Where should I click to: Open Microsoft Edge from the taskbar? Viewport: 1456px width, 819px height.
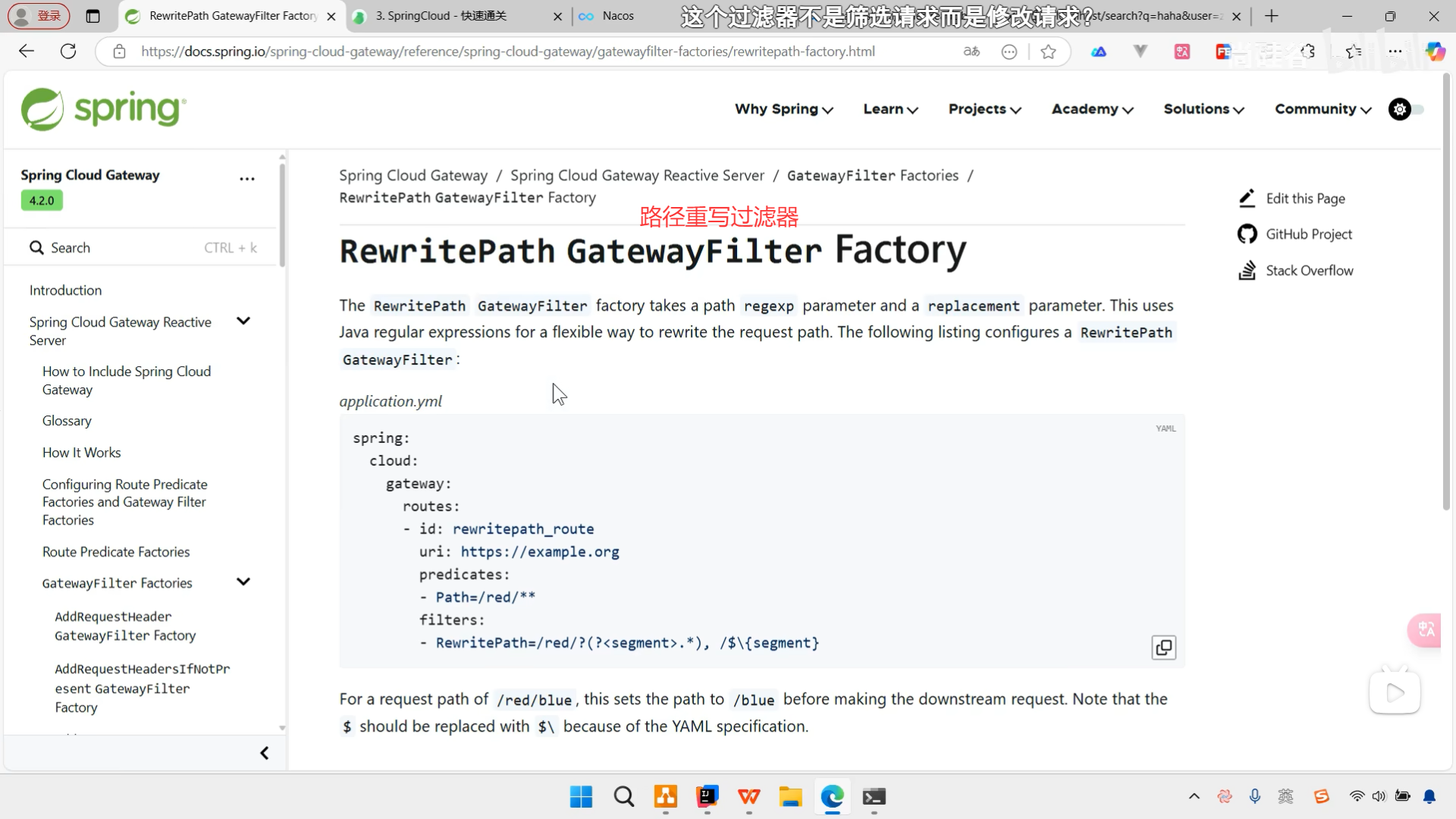click(832, 797)
